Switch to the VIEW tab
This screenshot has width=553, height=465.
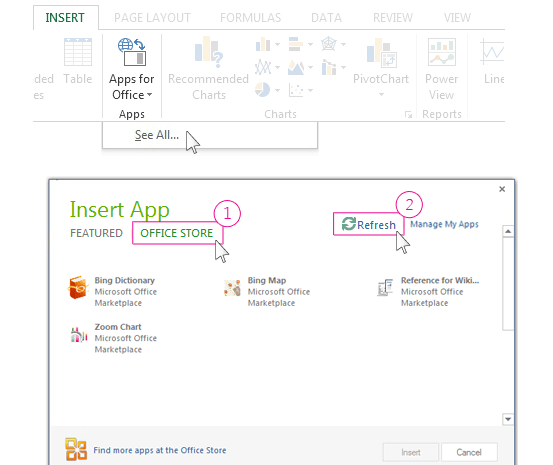(x=457, y=18)
